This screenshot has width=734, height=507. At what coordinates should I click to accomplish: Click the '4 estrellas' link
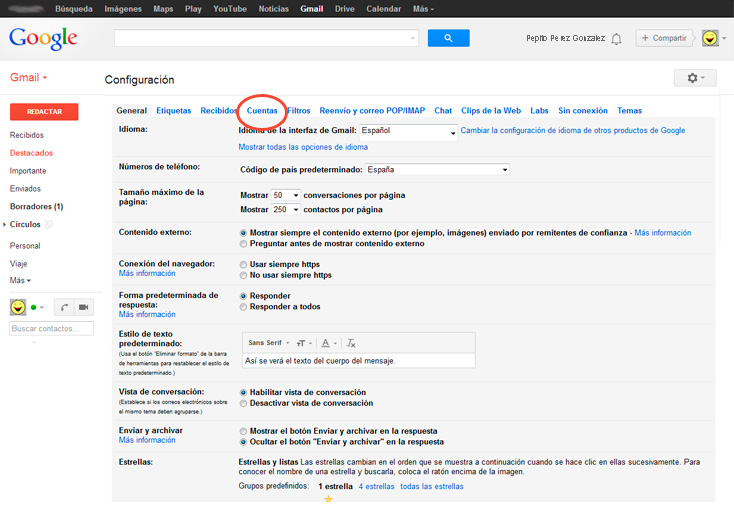376,486
